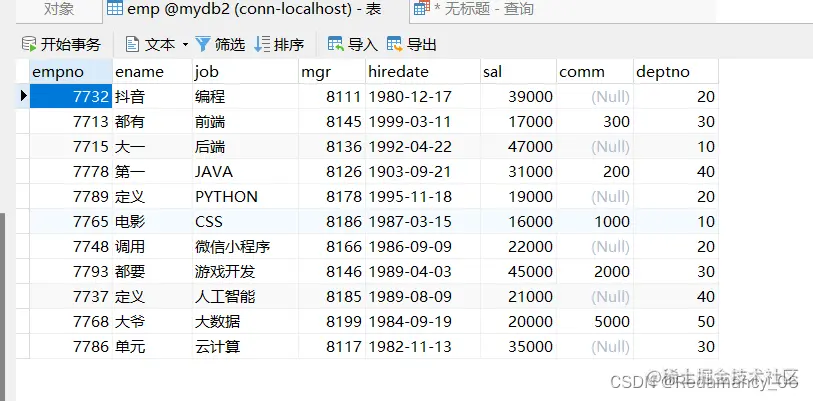Select comm cell 2000
Viewport: 813px width, 401px height.
click(595, 271)
